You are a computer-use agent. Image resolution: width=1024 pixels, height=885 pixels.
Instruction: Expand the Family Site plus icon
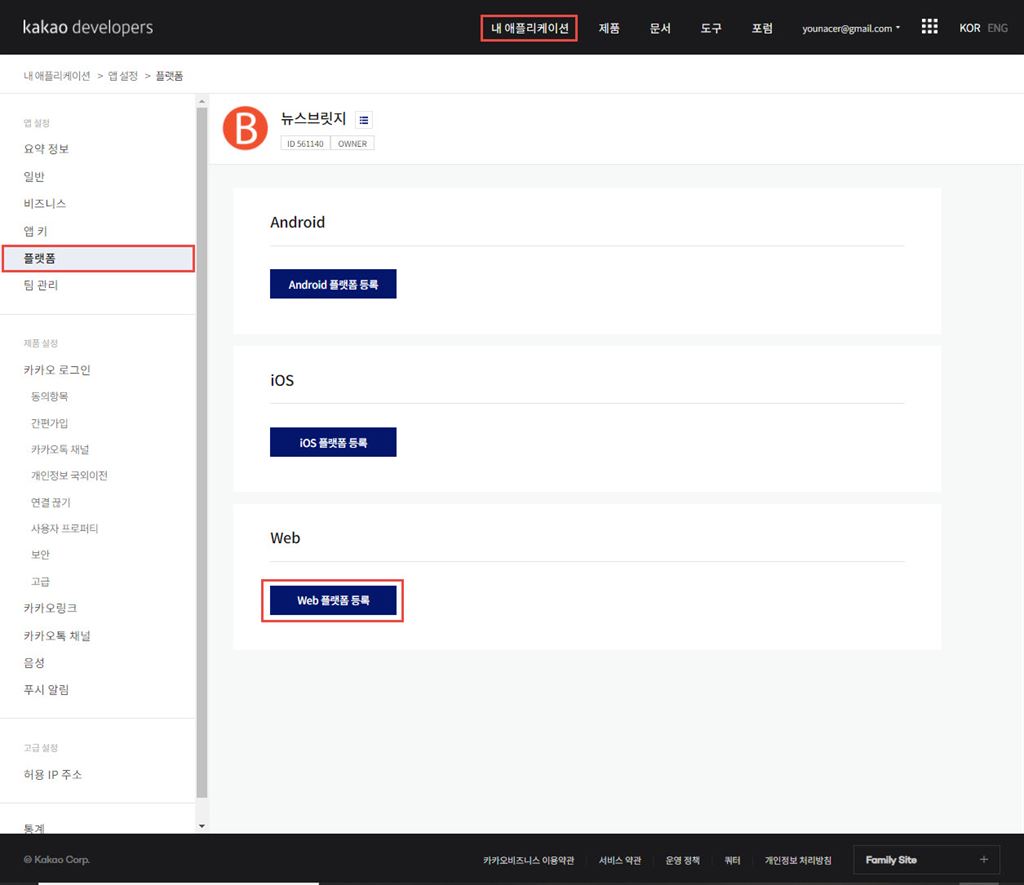[984, 860]
